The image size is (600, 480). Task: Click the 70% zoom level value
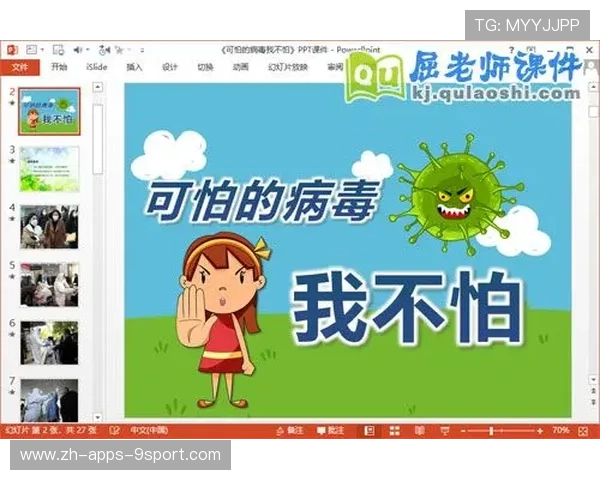click(561, 431)
